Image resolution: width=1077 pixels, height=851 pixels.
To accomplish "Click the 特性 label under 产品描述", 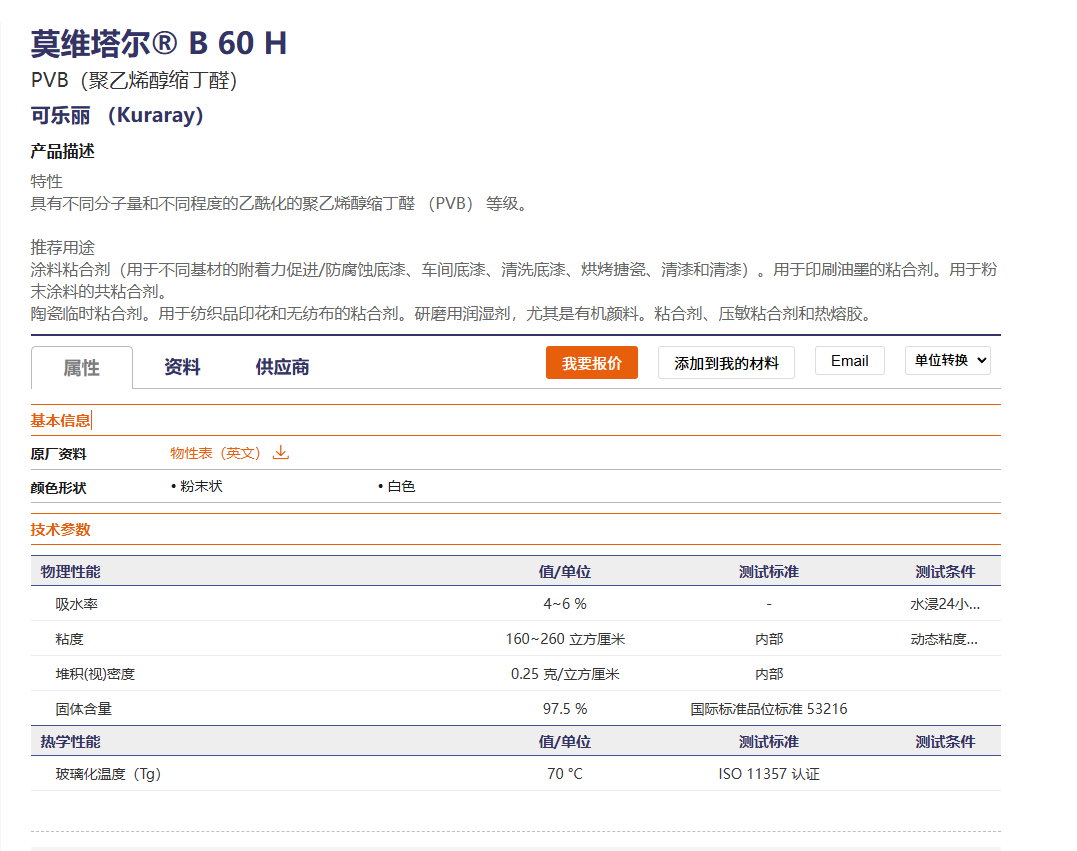I will [46, 181].
